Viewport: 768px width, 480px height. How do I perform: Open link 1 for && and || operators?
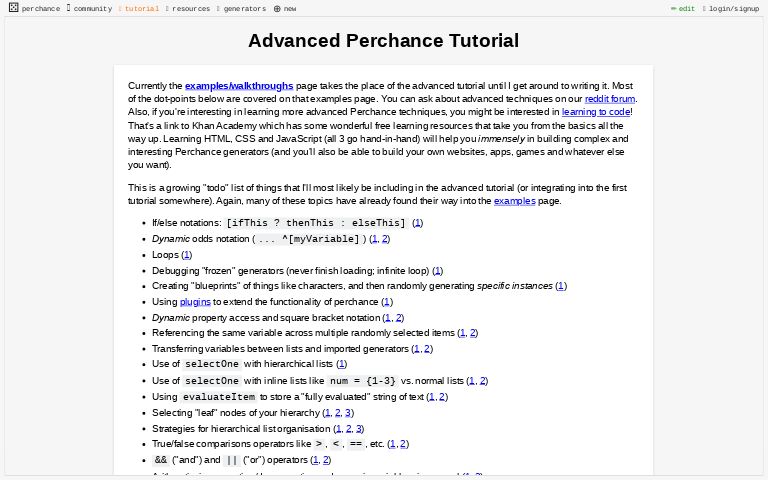tap(315, 460)
